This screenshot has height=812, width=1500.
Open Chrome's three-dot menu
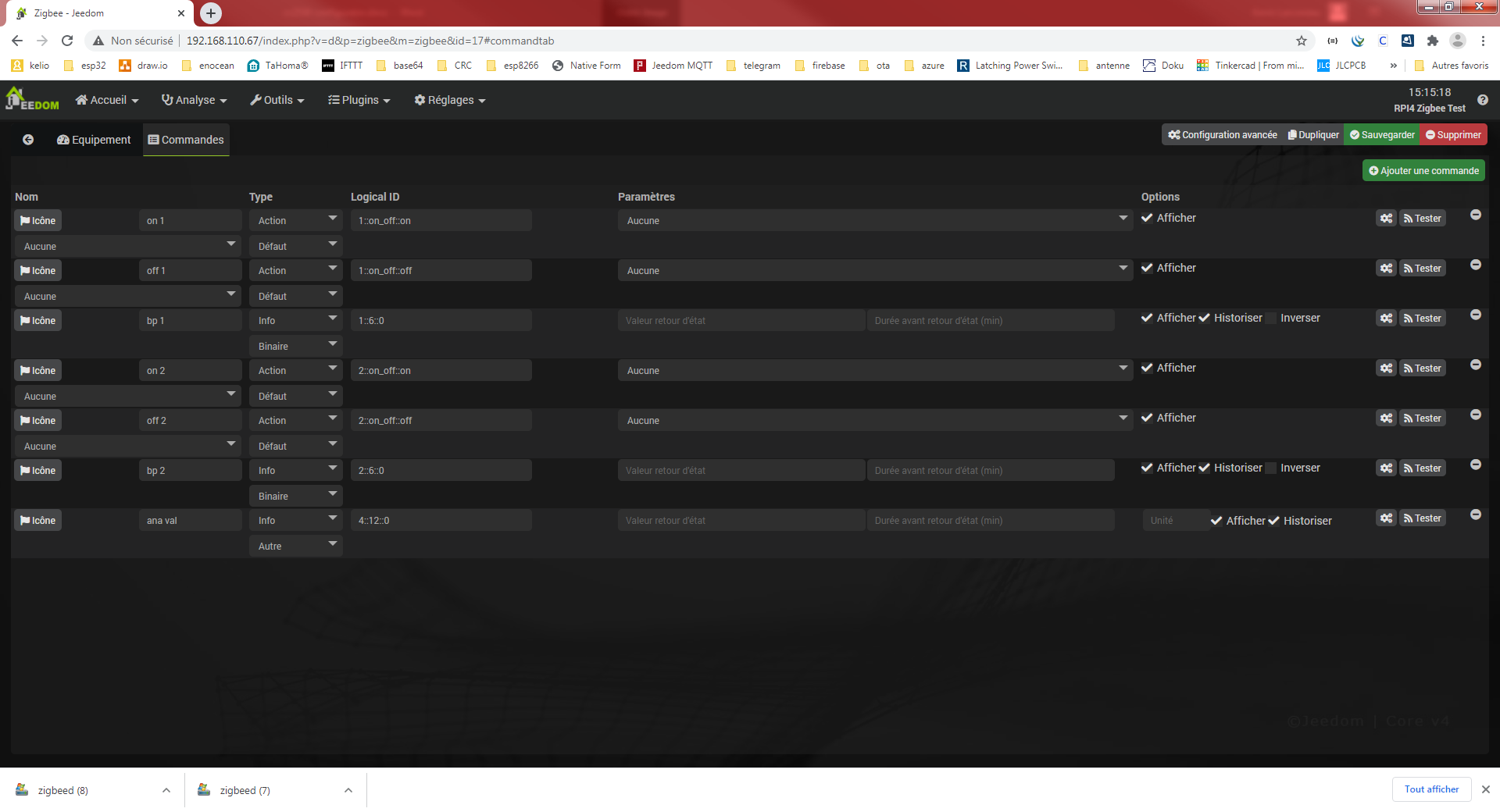(x=1483, y=41)
